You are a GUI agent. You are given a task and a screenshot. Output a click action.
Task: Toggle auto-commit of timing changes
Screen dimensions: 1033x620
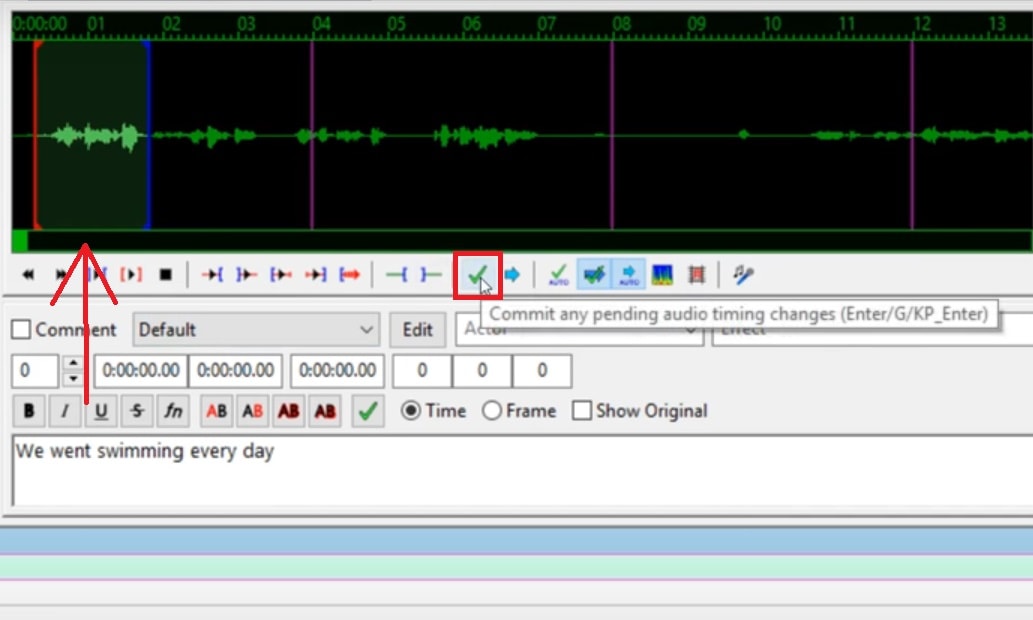point(558,274)
